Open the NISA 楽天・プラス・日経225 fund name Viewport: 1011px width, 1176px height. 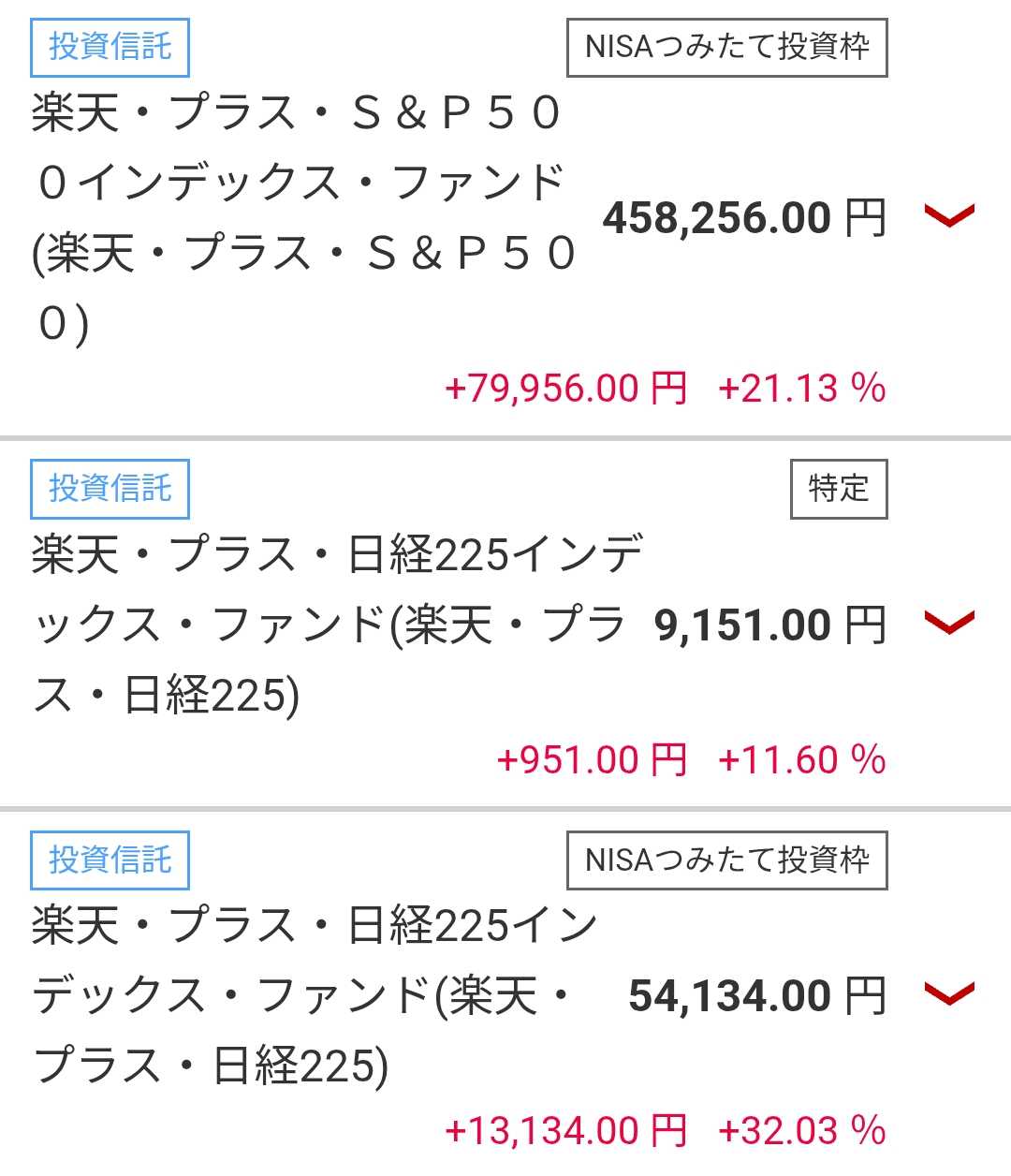pyautogui.click(x=309, y=995)
